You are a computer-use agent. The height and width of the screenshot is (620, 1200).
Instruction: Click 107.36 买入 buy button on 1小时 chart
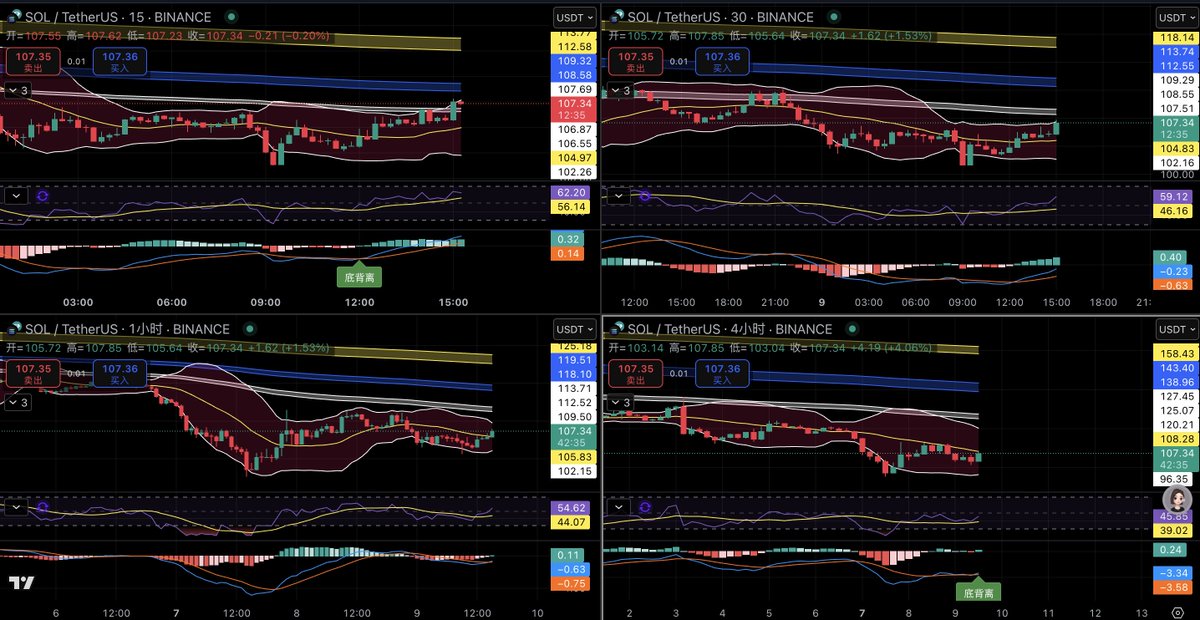click(119, 373)
